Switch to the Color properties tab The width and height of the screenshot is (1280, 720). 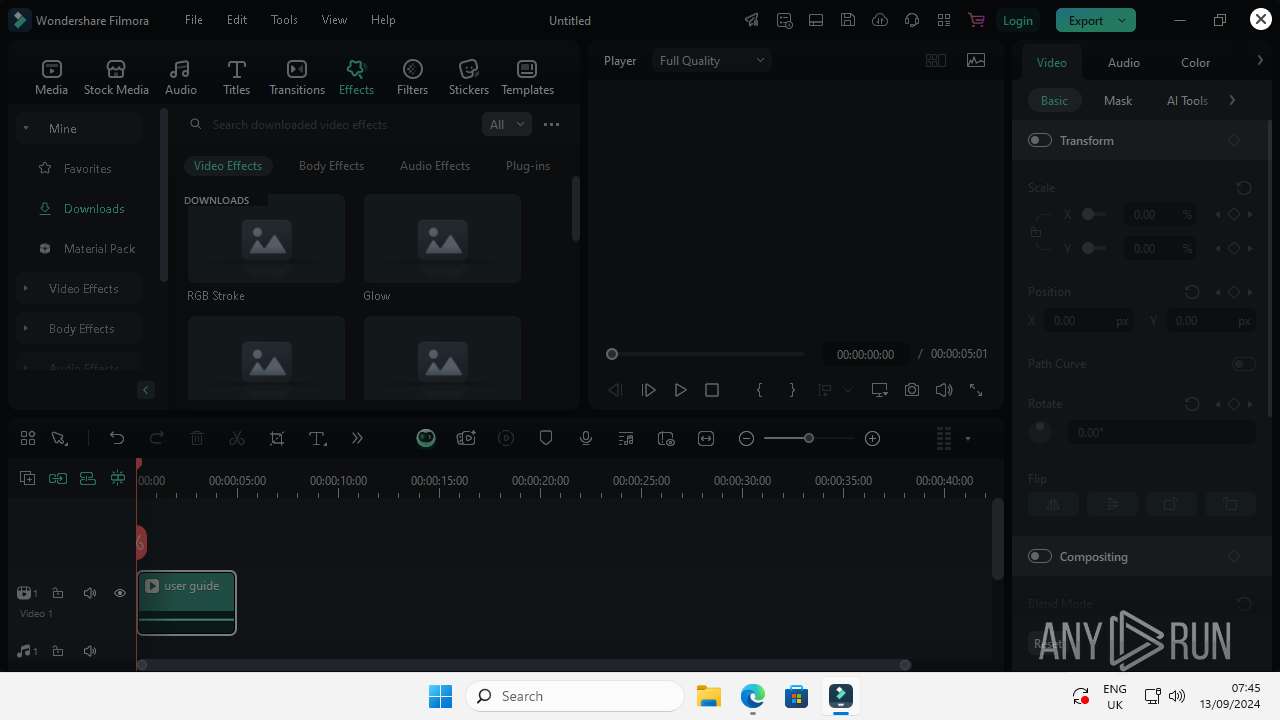tap(1196, 62)
